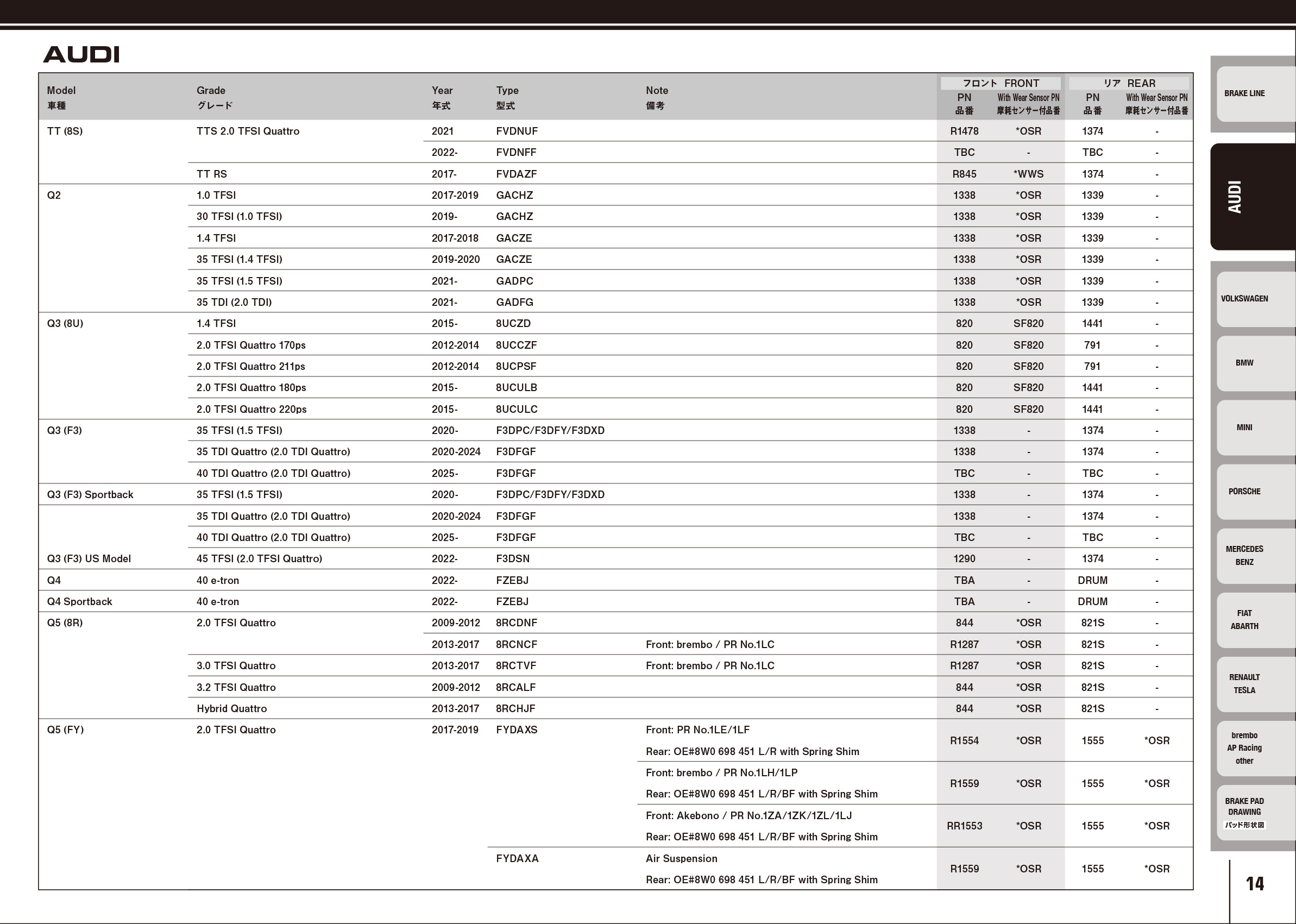Select the Q4 Sportback model cell
This screenshot has height=924, width=1296.
tap(80, 602)
